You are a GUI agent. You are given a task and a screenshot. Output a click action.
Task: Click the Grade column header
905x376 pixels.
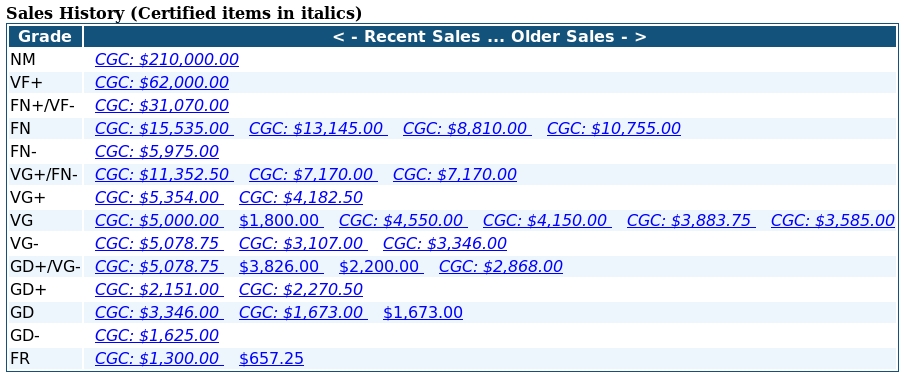45,36
